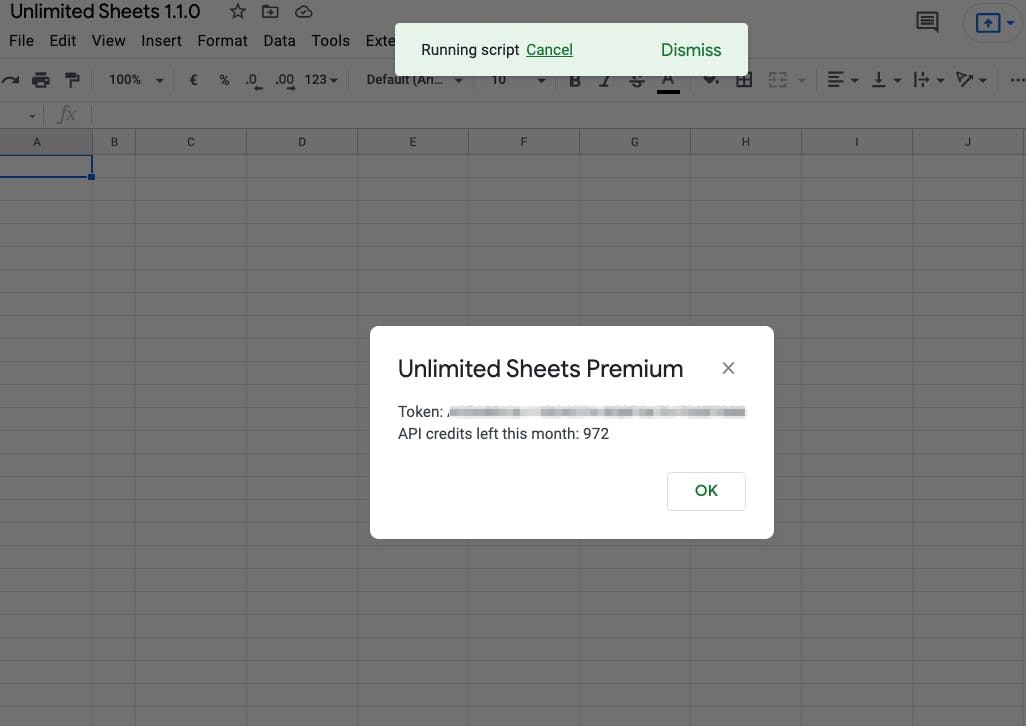This screenshot has width=1026, height=726.
Task: Star the Unlimited Sheets 1.1.0 document
Action: tap(238, 11)
